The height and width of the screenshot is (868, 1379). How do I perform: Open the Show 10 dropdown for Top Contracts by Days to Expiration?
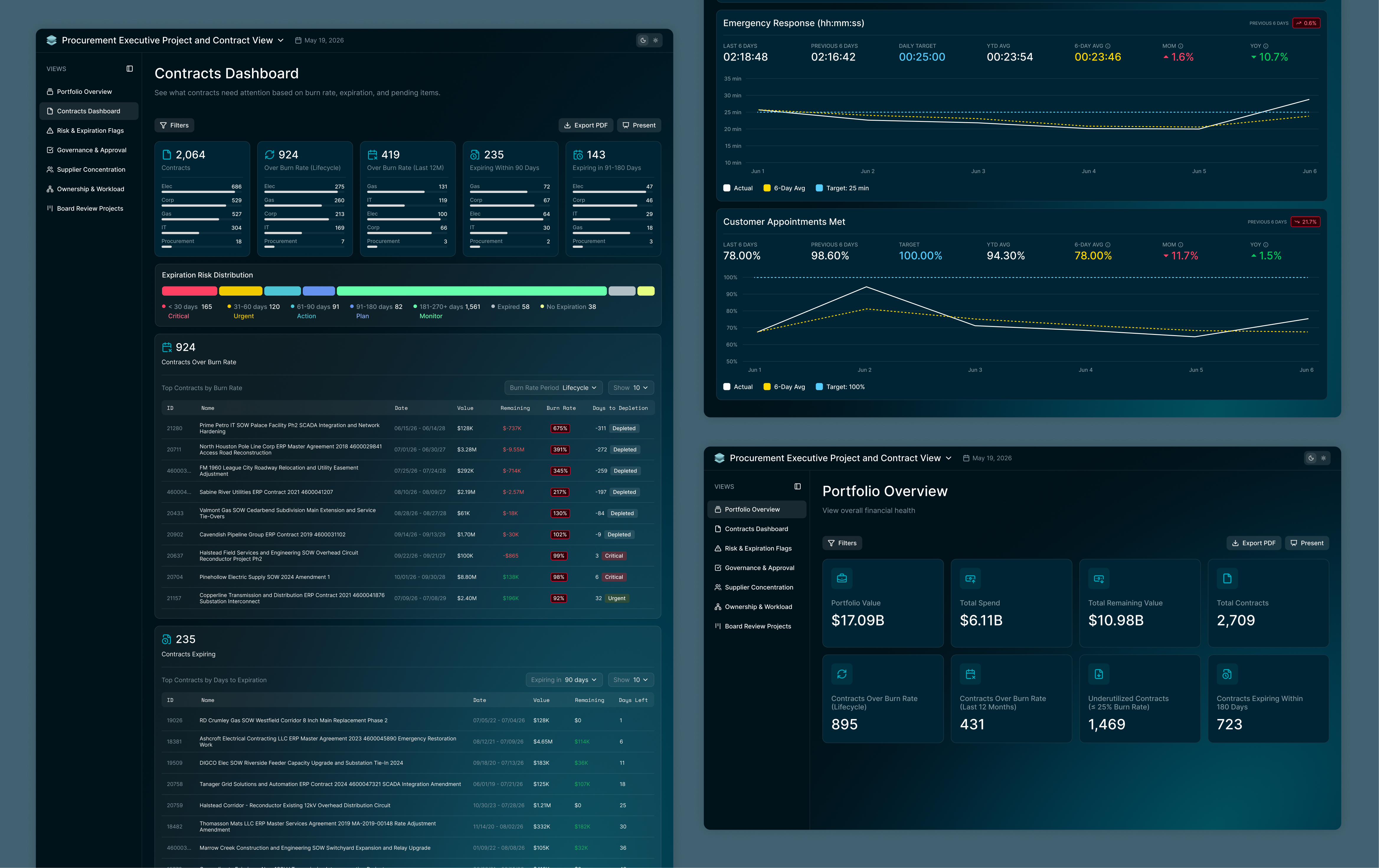(x=631, y=680)
